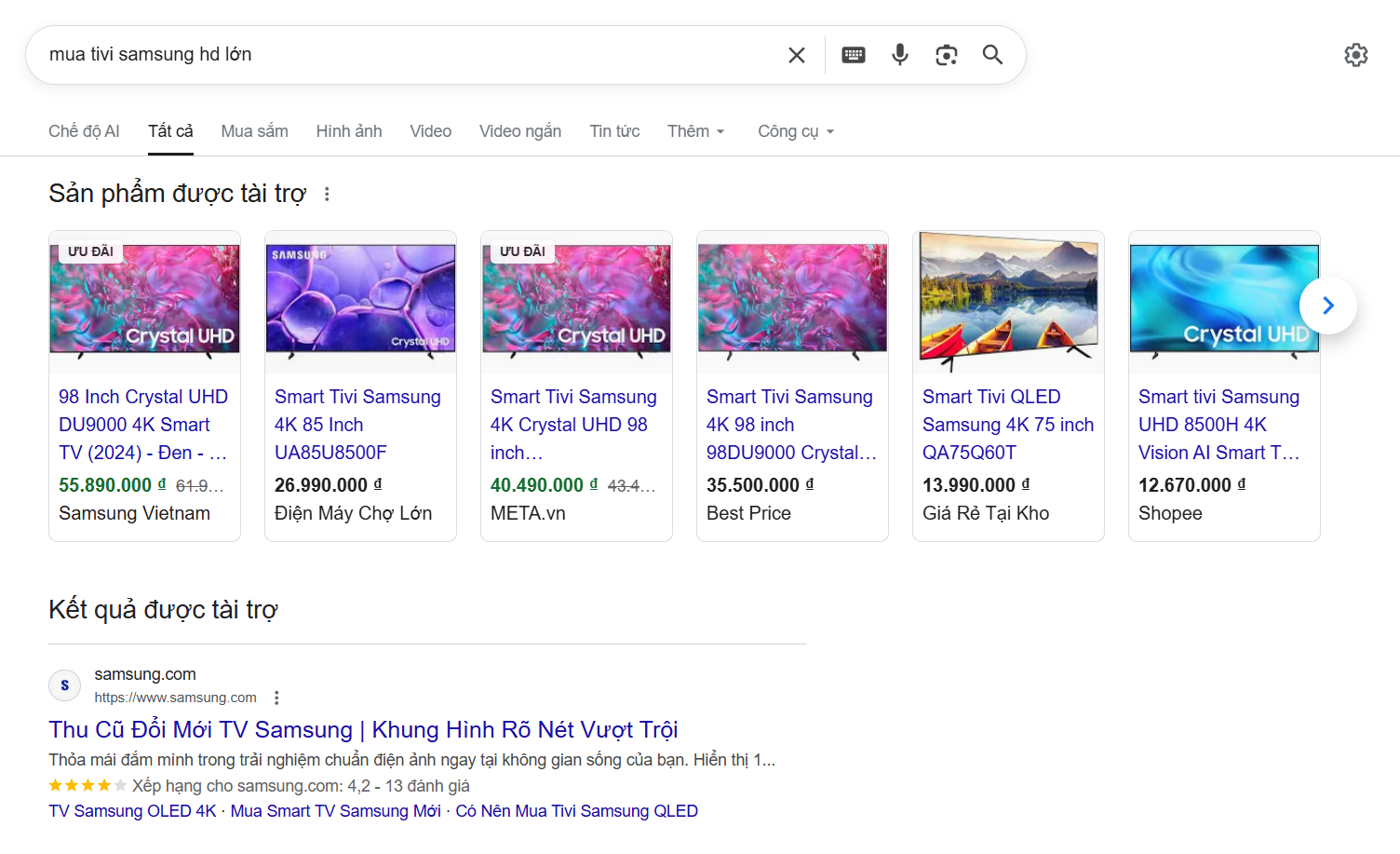The image size is (1400, 854).
Task: Open 'Smart Tivi QLED Samsung 4K 75 inch QA75Q60T' link
Action: [x=1008, y=425]
